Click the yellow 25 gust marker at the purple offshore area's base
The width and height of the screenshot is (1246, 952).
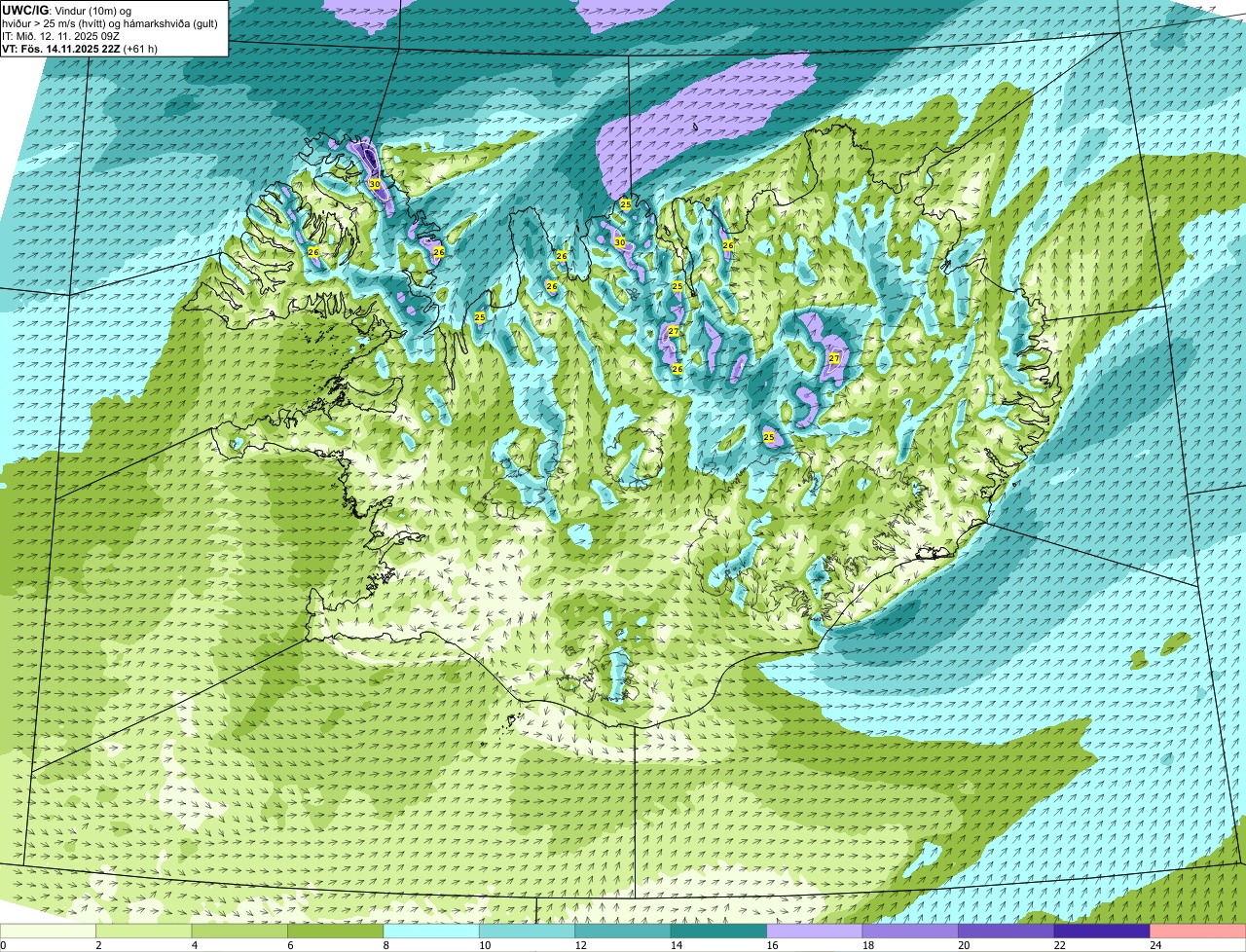(x=626, y=204)
